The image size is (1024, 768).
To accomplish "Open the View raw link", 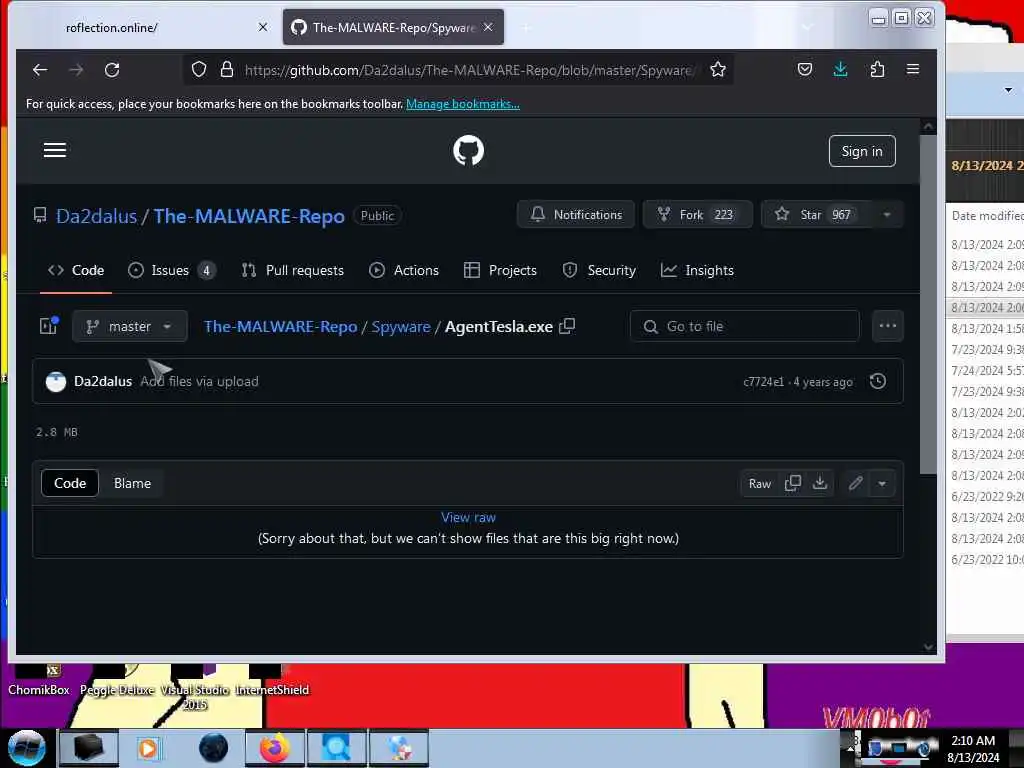I will (x=468, y=517).
